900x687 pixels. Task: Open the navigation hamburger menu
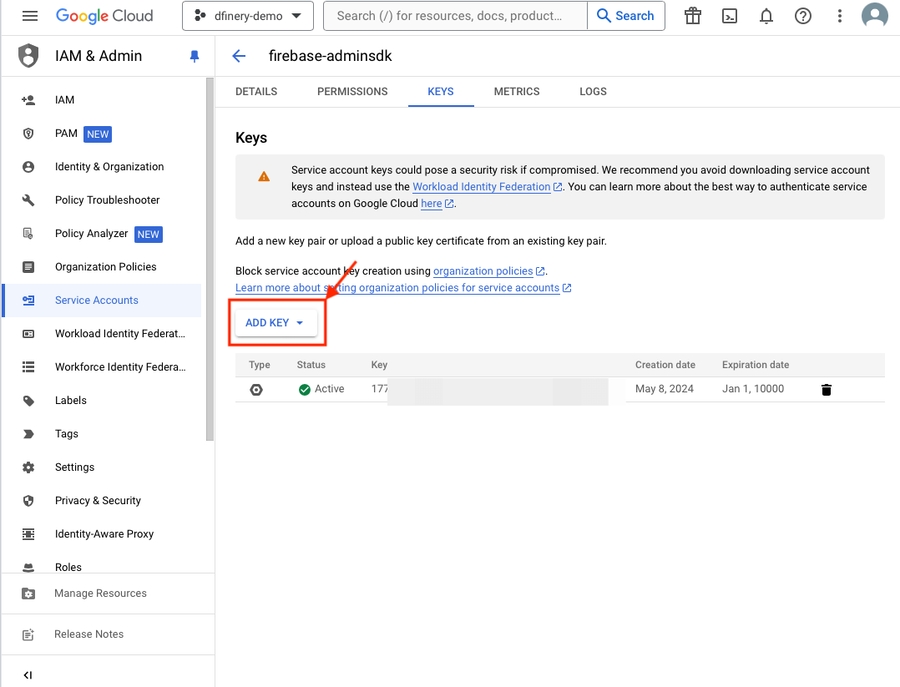[x=29, y=15]
